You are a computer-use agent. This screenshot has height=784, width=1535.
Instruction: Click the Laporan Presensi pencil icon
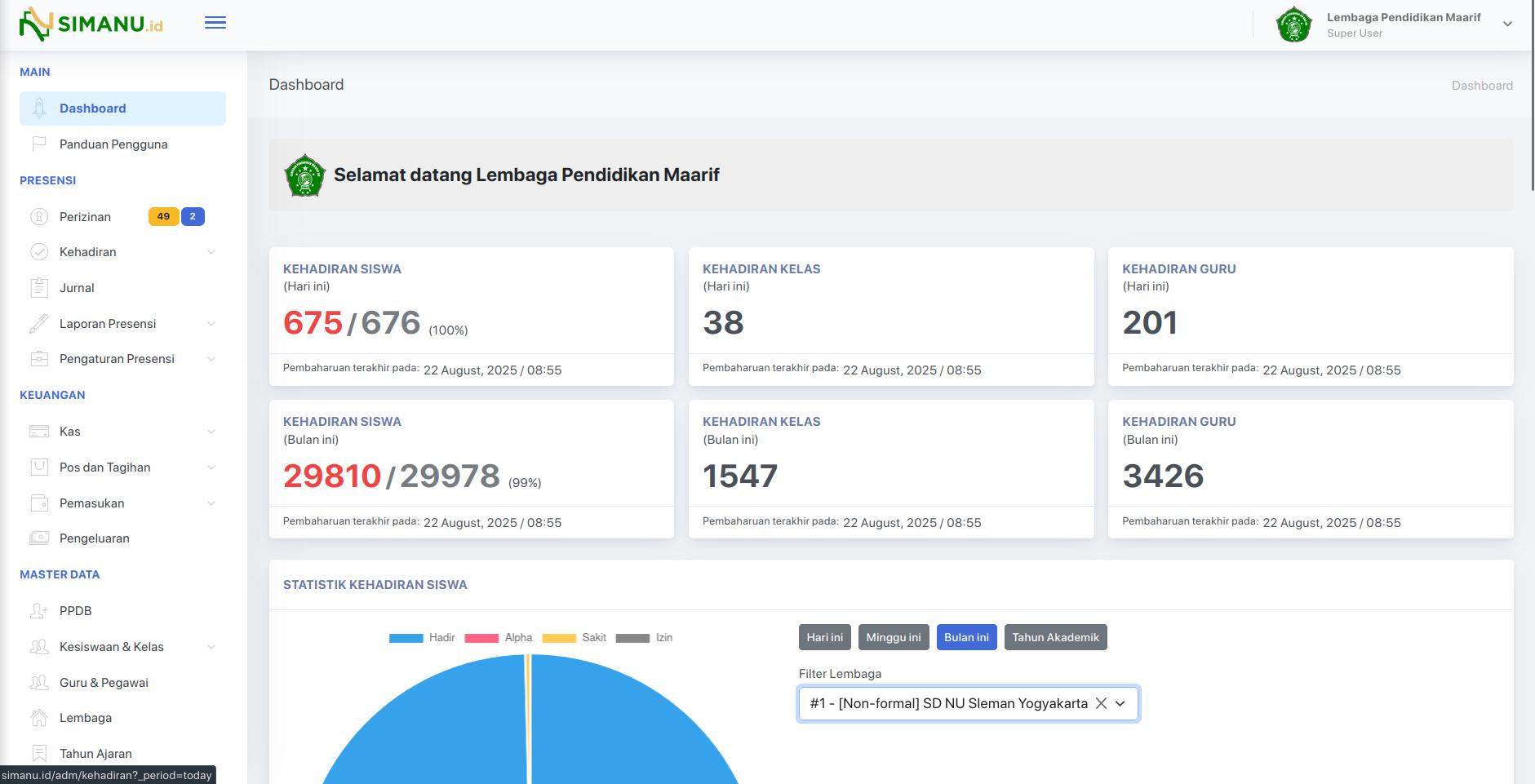point(39,323)
